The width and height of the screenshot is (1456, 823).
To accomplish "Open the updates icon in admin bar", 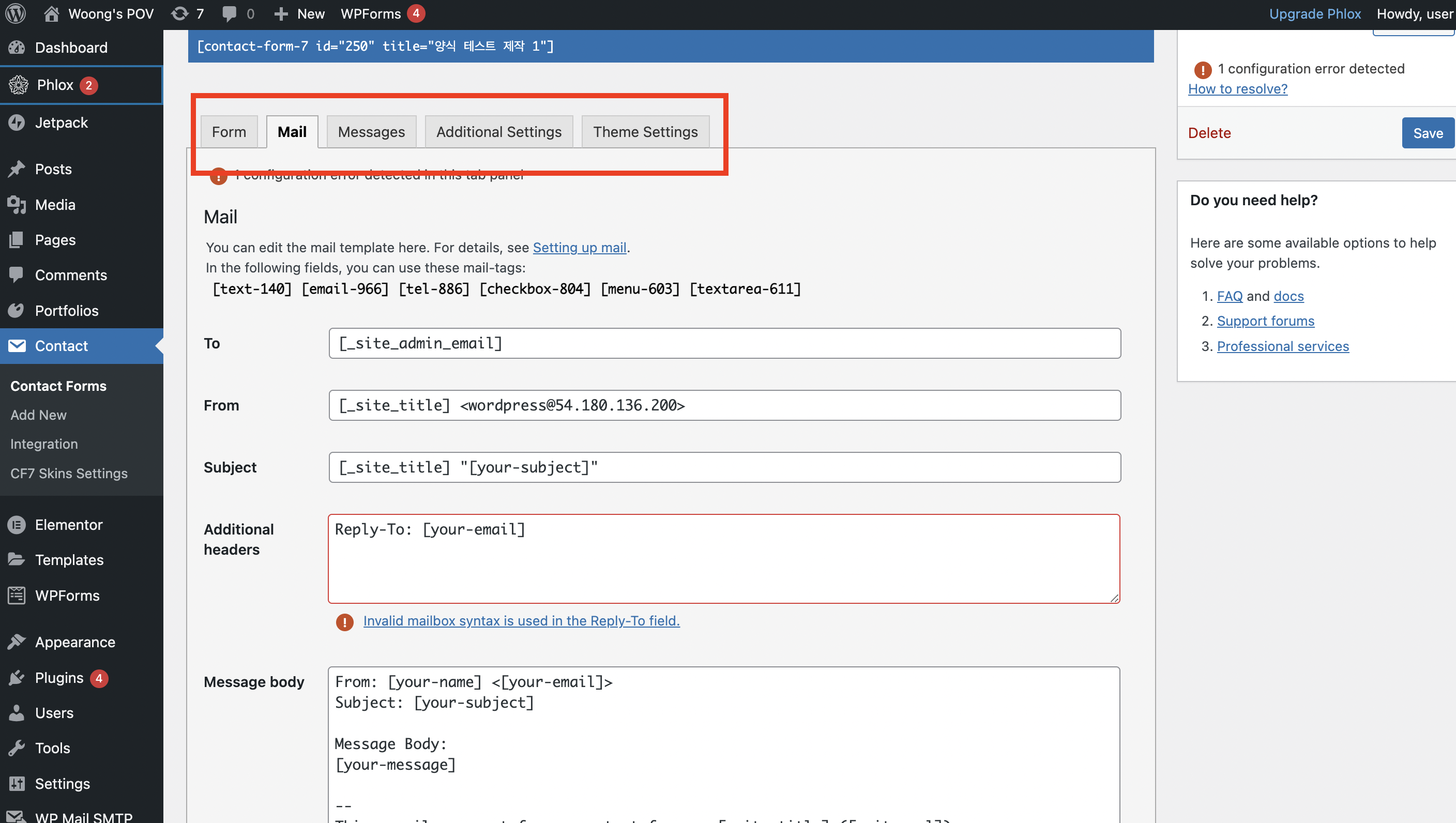I will [180, 13].
